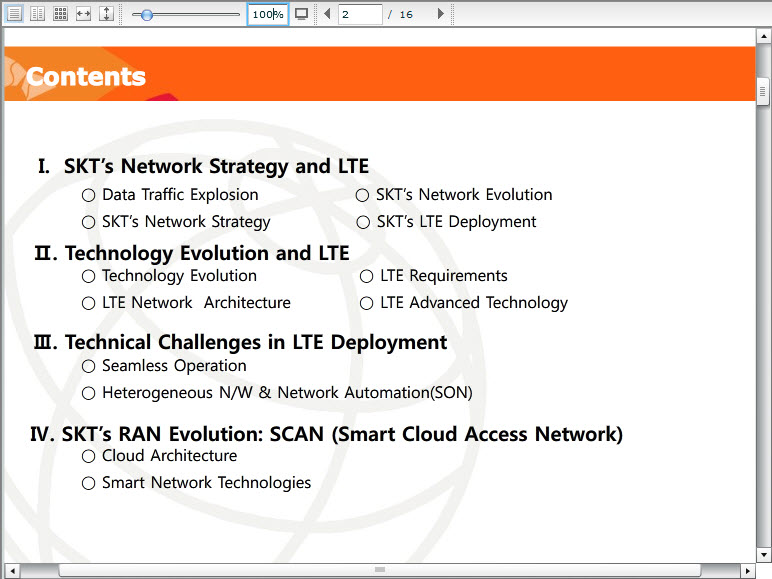
Task: Click 'Seamless Operation' text
Action: [x=174, y=366]
